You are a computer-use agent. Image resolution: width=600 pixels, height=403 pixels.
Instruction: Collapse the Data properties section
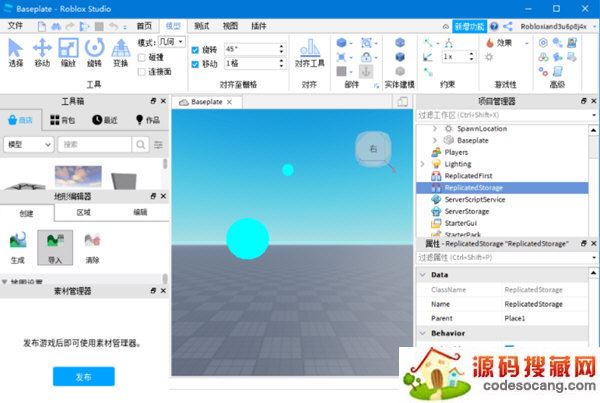(x=423, y=275)
